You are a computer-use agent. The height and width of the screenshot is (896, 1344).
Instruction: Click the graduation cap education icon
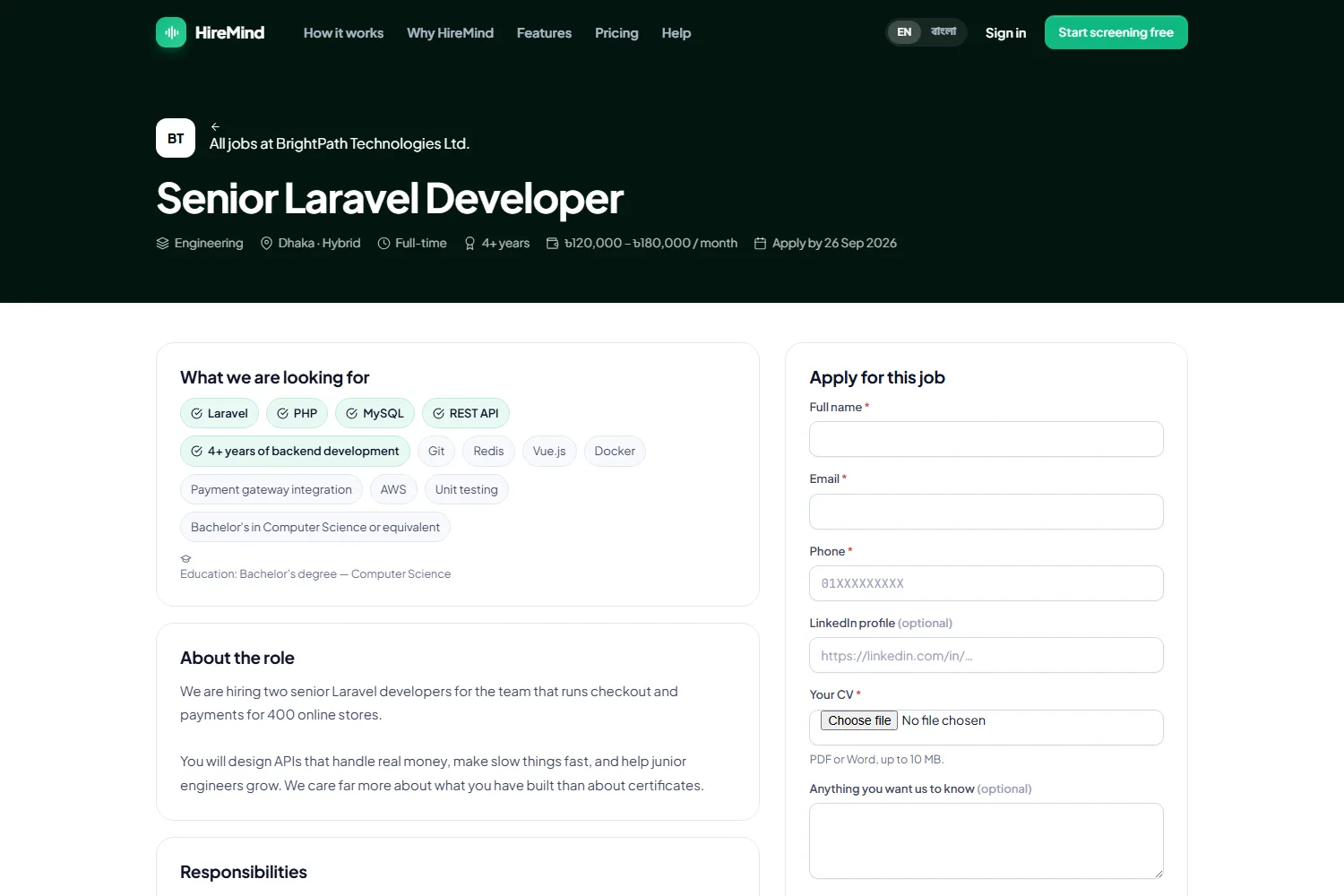click(185, 558)
